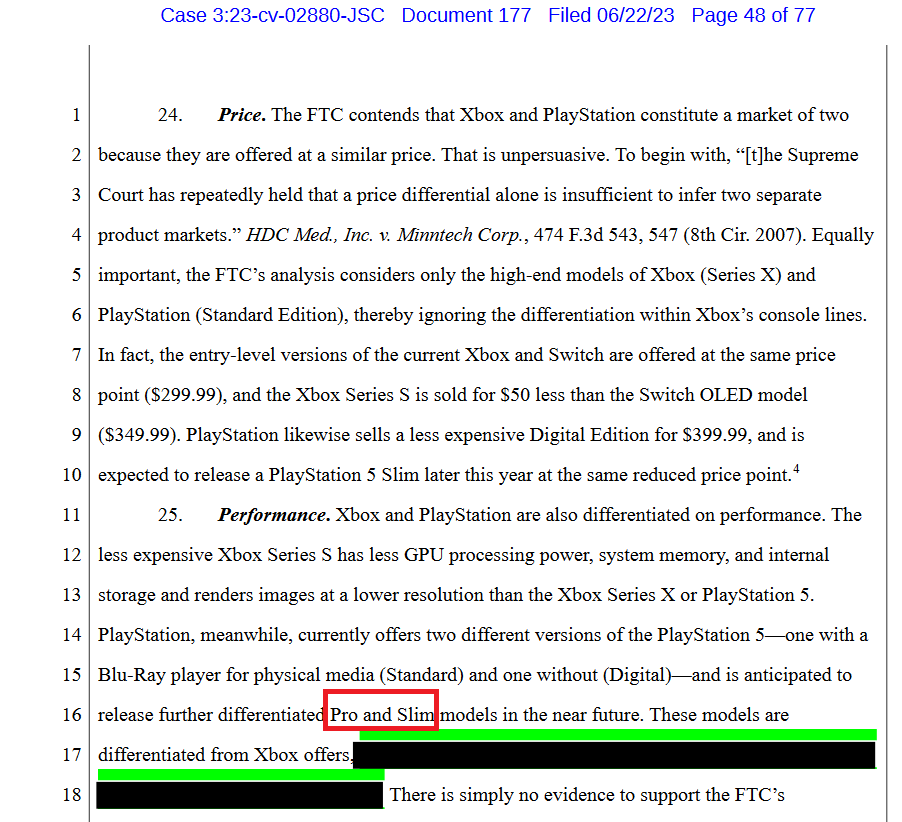Click 'Digital Edition' on line 9
Image resolution: width=902 pixels, height=822 pixels.
[x=589, y=435]
